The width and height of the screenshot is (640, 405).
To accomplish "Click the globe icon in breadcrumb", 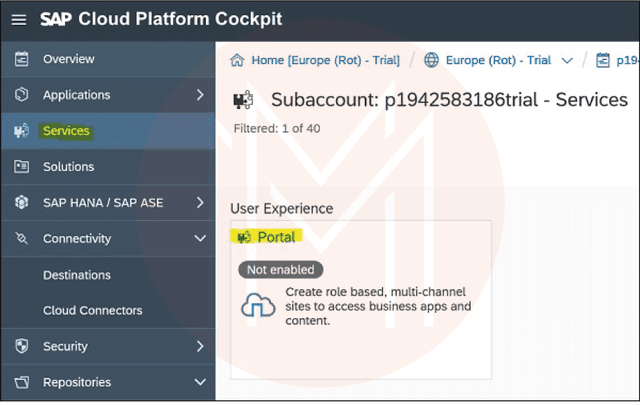I will [x=432, y=60].
